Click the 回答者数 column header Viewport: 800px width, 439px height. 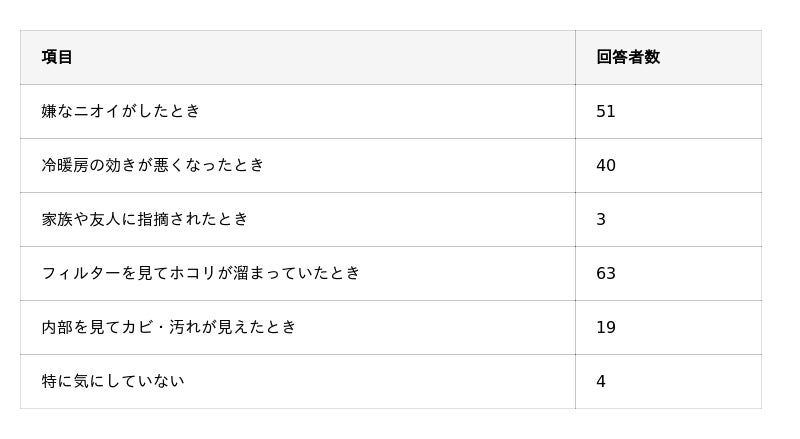[x=628, y=57]
